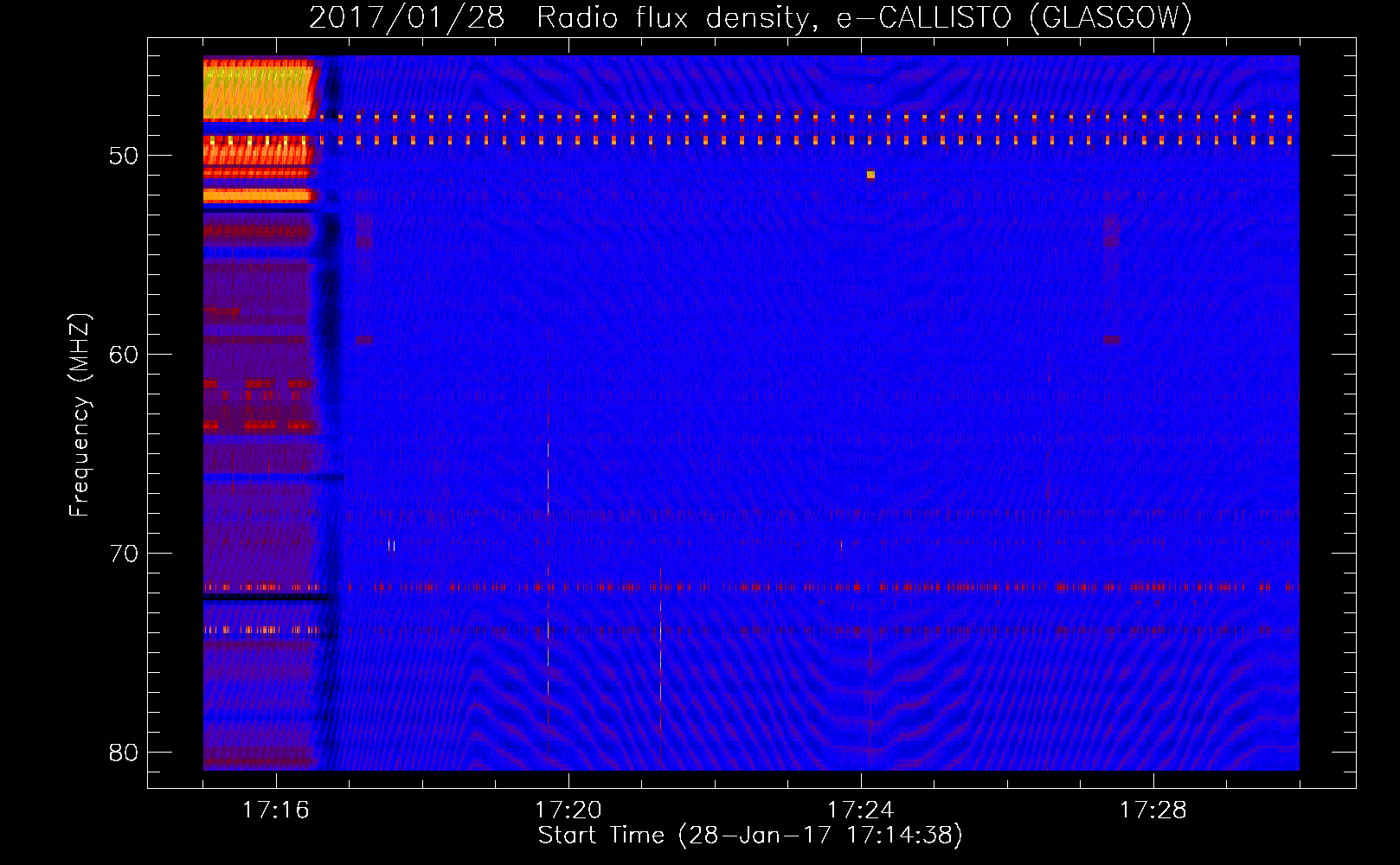Click the 17:16 time tick label
Image resolution: width=1400 pixels, height=865 pixels.
pyautogui.click(x=275, y=811)
